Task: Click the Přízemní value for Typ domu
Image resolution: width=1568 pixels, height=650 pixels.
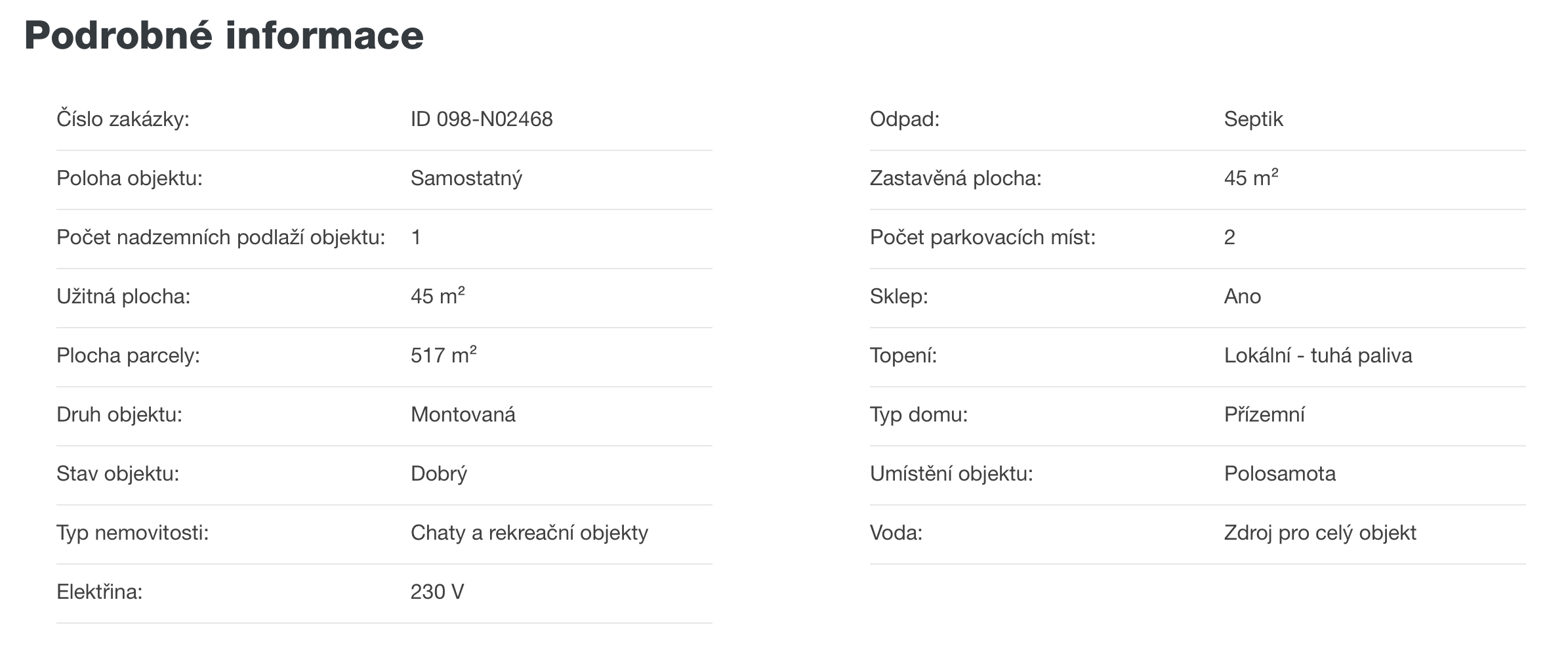Action: pyautogui.click(x=1264, y=415)
